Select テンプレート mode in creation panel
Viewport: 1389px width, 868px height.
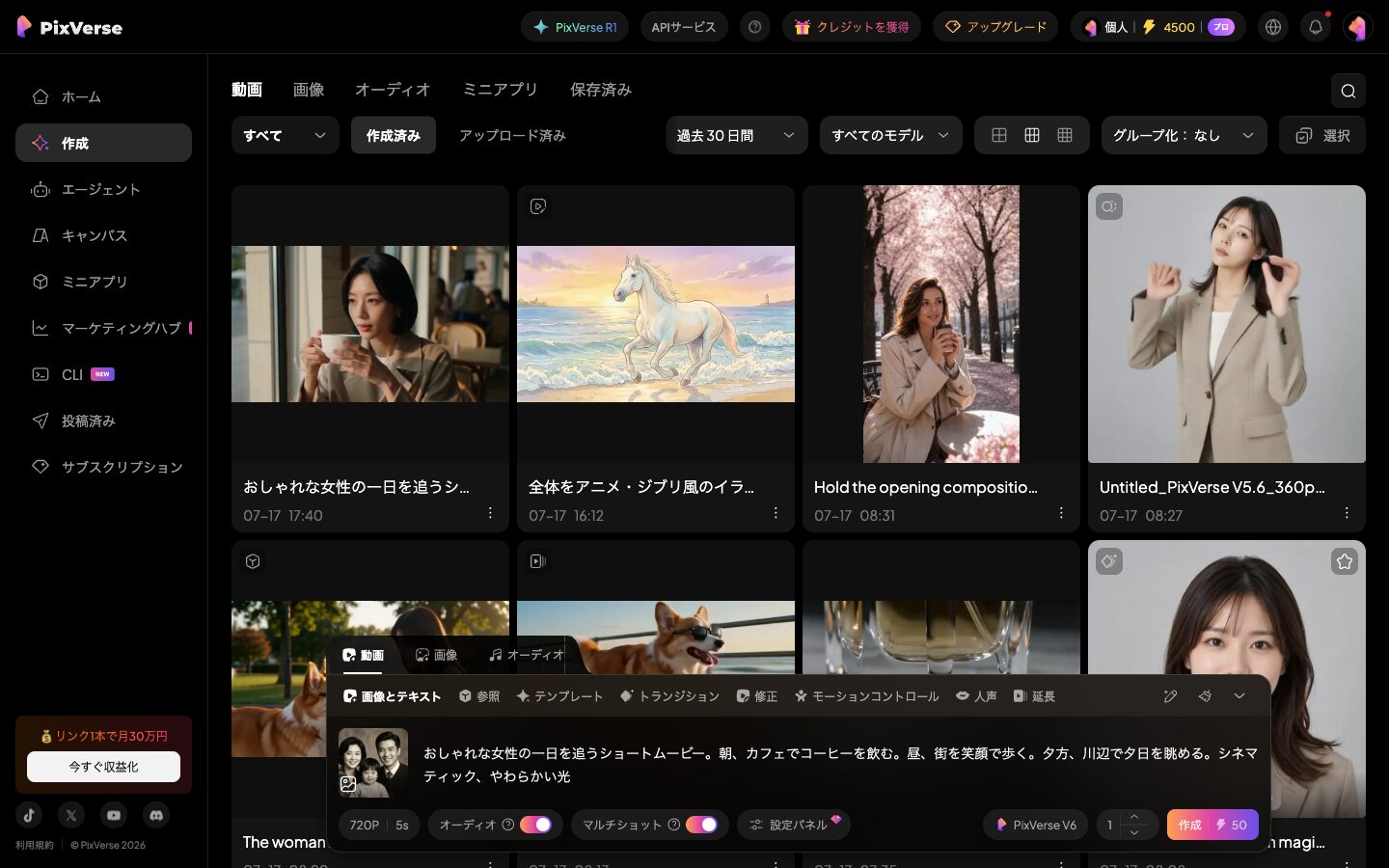(560, 695)
